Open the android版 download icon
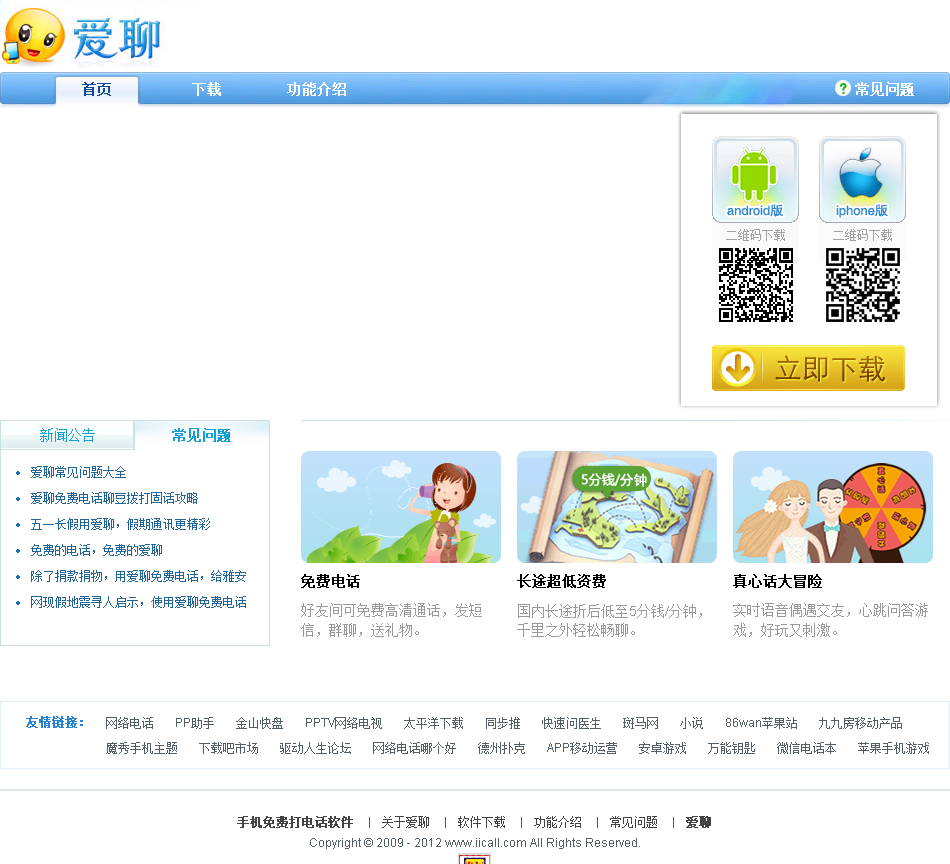Image resolution: width=950 pixels, height=864 pixels. (x=755, y=179)
